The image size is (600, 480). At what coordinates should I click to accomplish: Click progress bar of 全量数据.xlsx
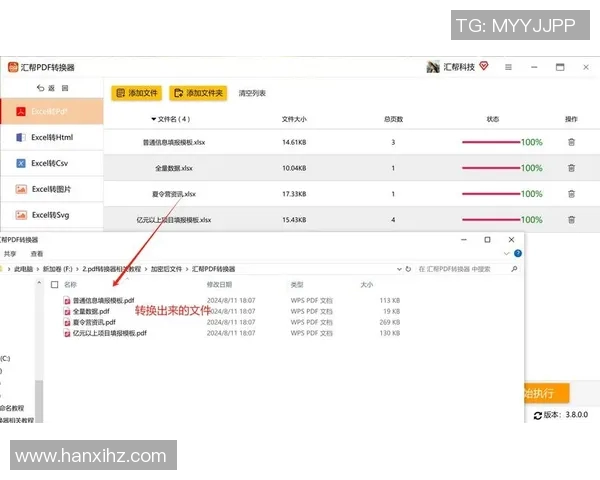tap(491, 168)
